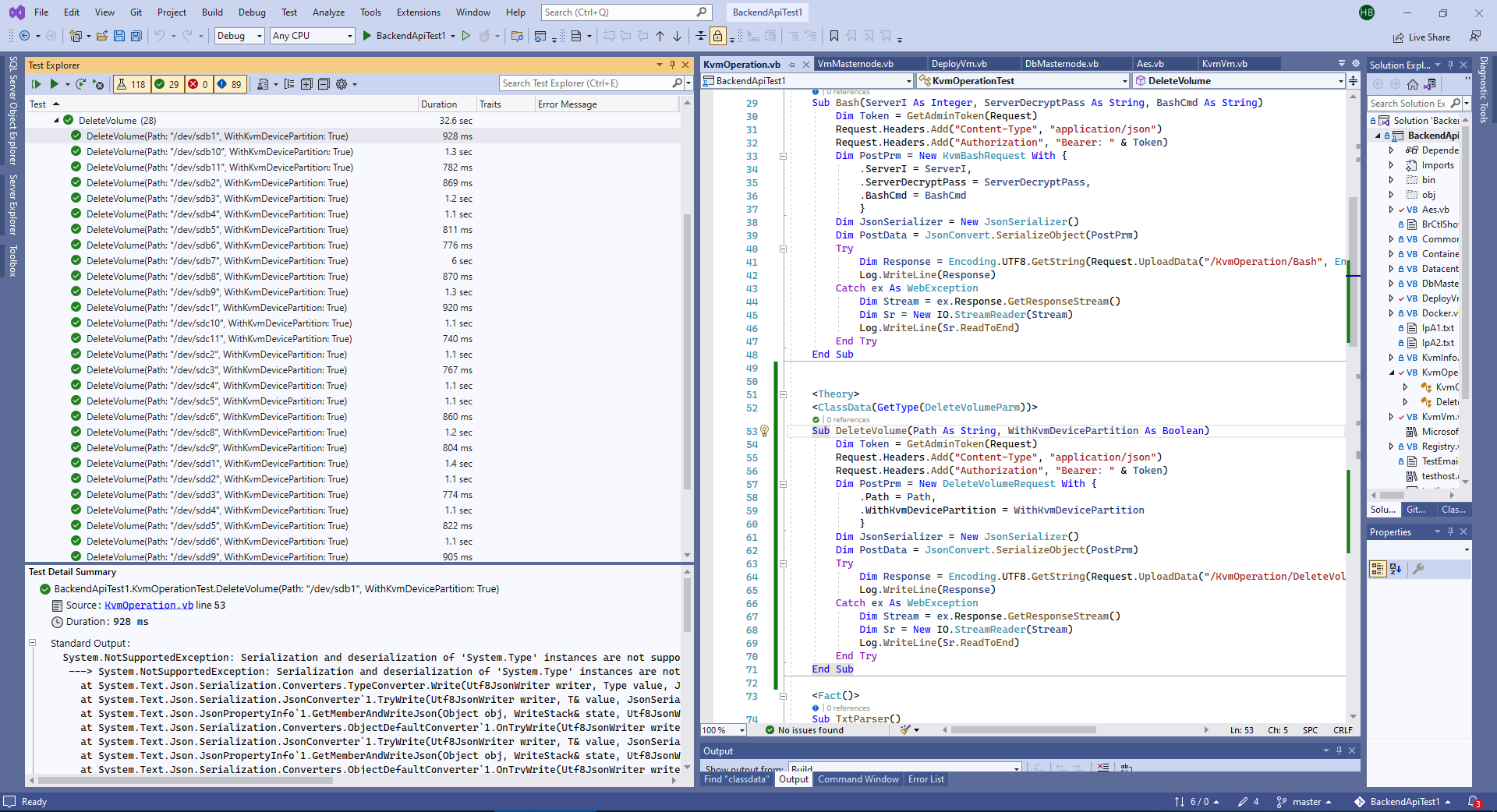
Task: Cancel the running tests
Action: click(x=98, y=84)
